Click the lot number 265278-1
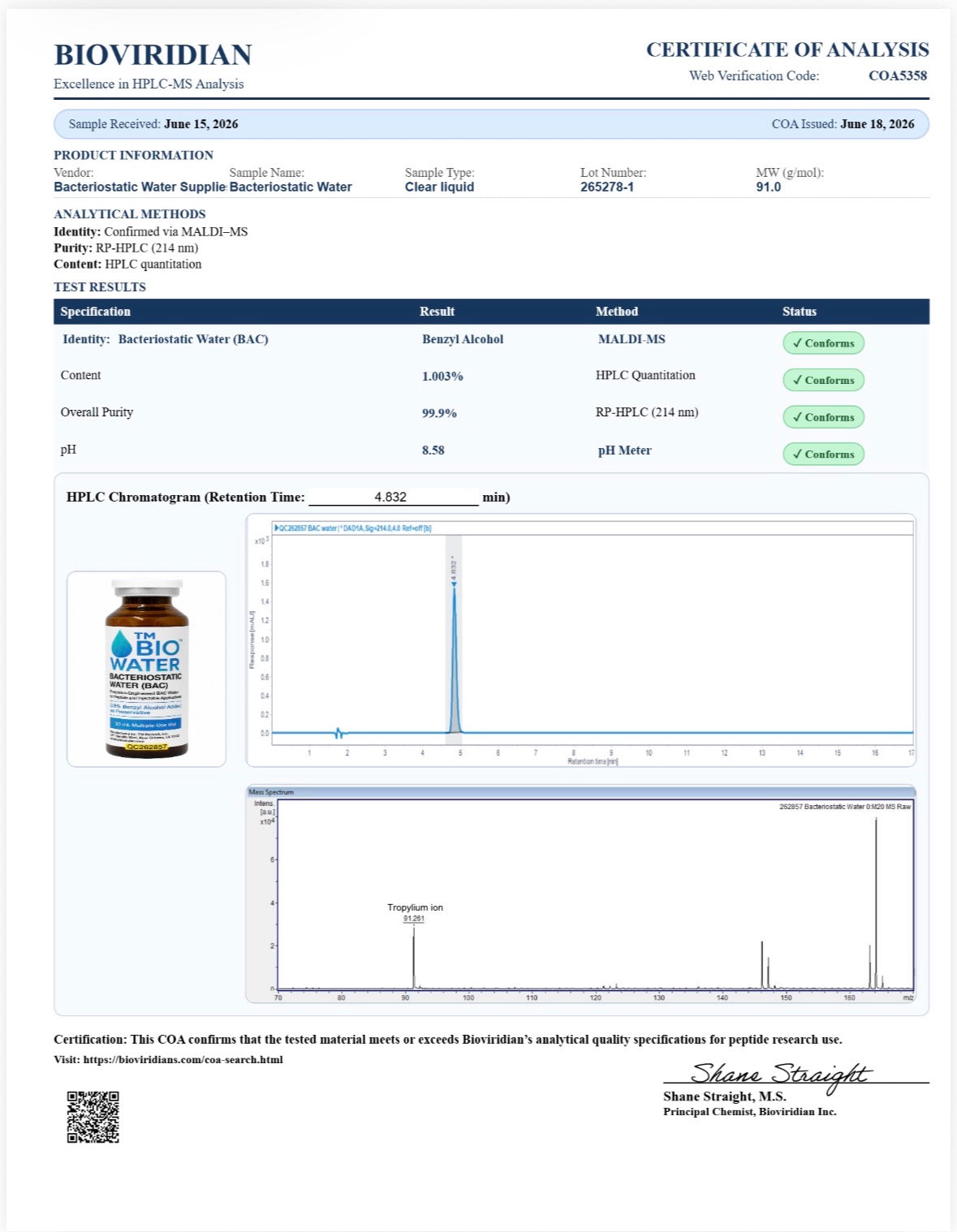Image resolution: width=957 pixels, height=1232 pixels. [606, 187]
